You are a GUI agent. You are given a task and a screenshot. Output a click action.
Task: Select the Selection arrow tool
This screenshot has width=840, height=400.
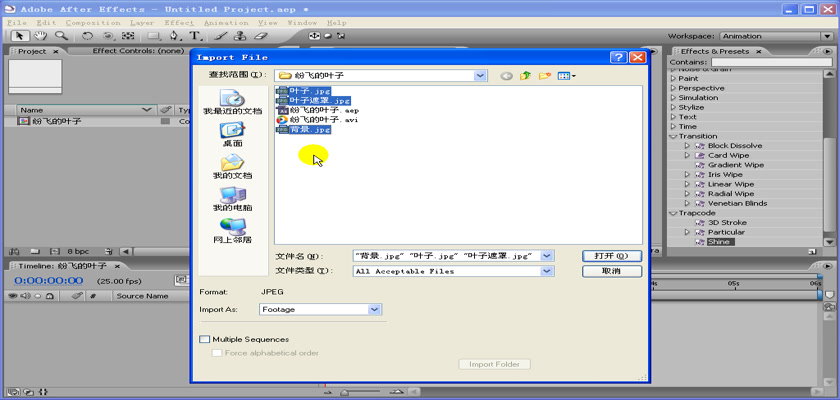(20, 36)
